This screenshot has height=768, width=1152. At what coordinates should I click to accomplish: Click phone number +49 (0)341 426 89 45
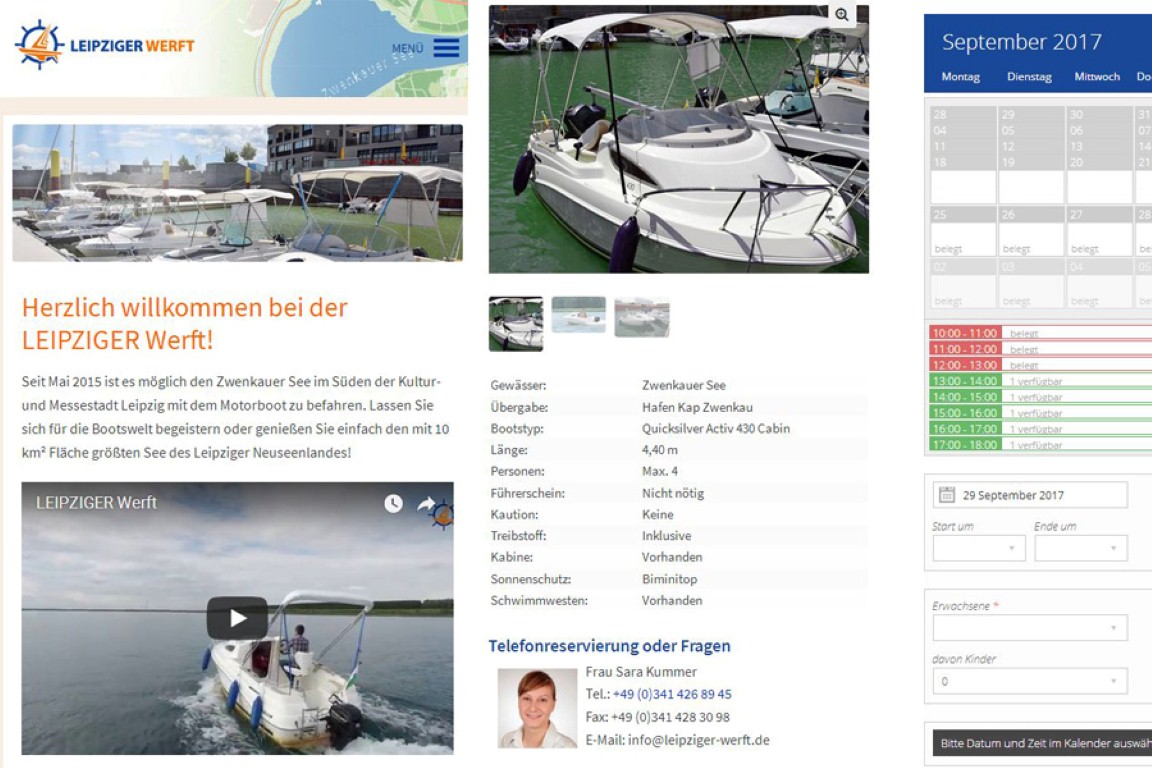[671, 694]
